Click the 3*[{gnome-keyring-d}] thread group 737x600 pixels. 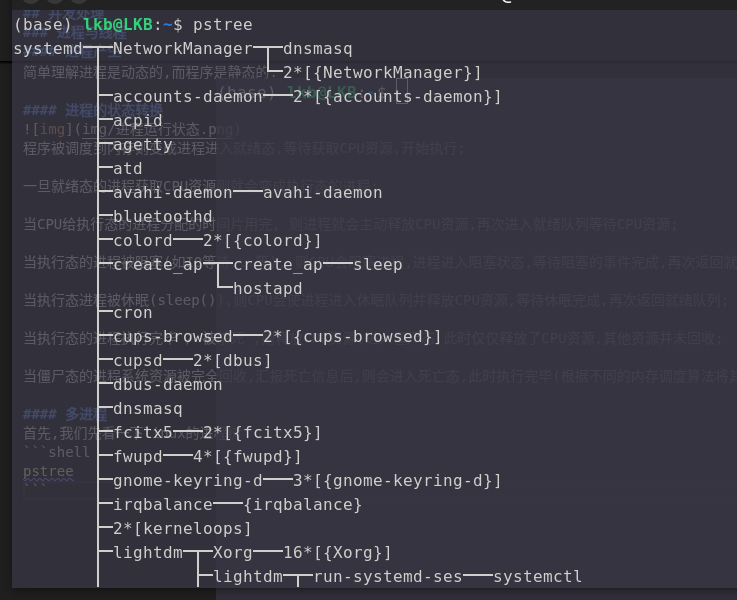click(397, 481)
